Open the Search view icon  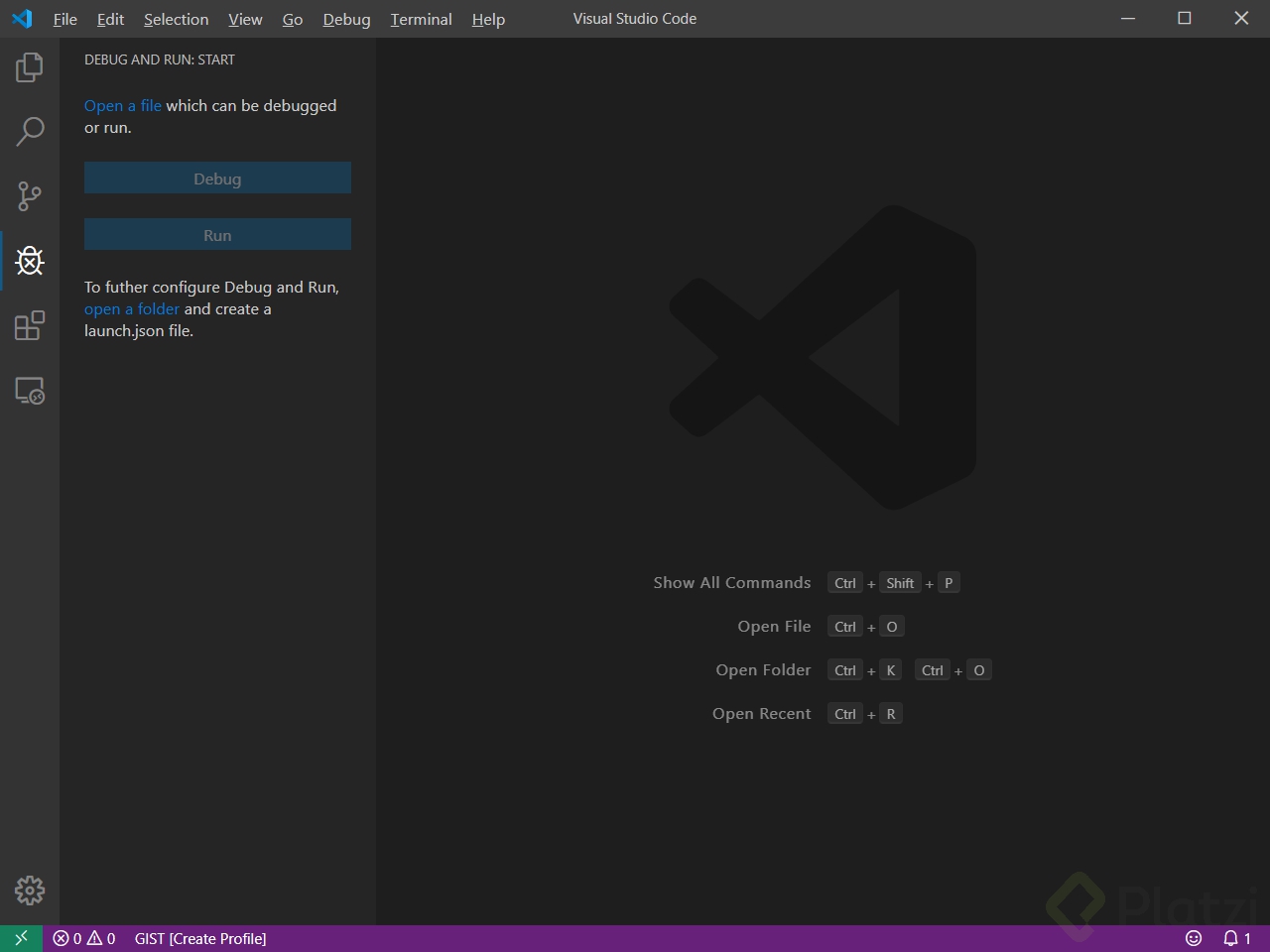[30, 131]
